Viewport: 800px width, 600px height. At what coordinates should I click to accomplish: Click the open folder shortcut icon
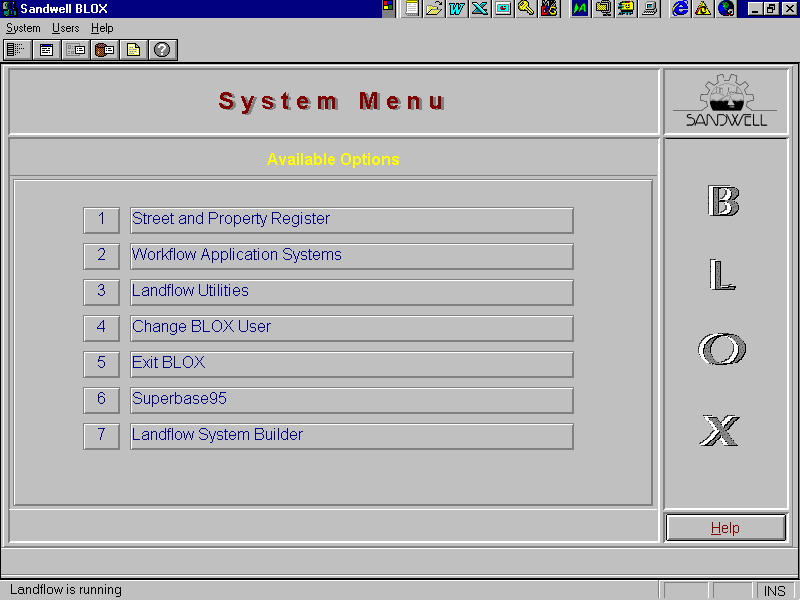[x=434, y=8]
